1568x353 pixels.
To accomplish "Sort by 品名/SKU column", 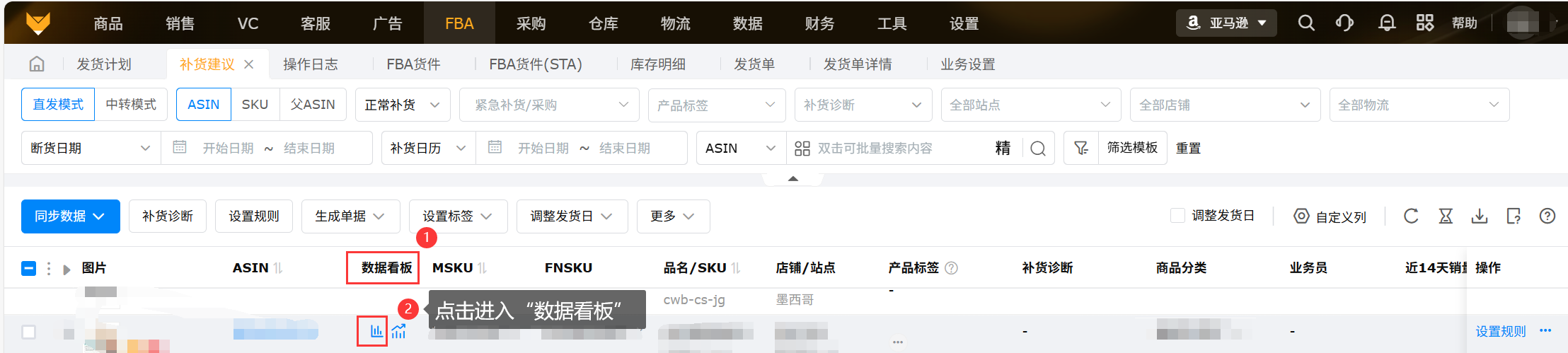I will pyautogui.click(x=736, y=268).
